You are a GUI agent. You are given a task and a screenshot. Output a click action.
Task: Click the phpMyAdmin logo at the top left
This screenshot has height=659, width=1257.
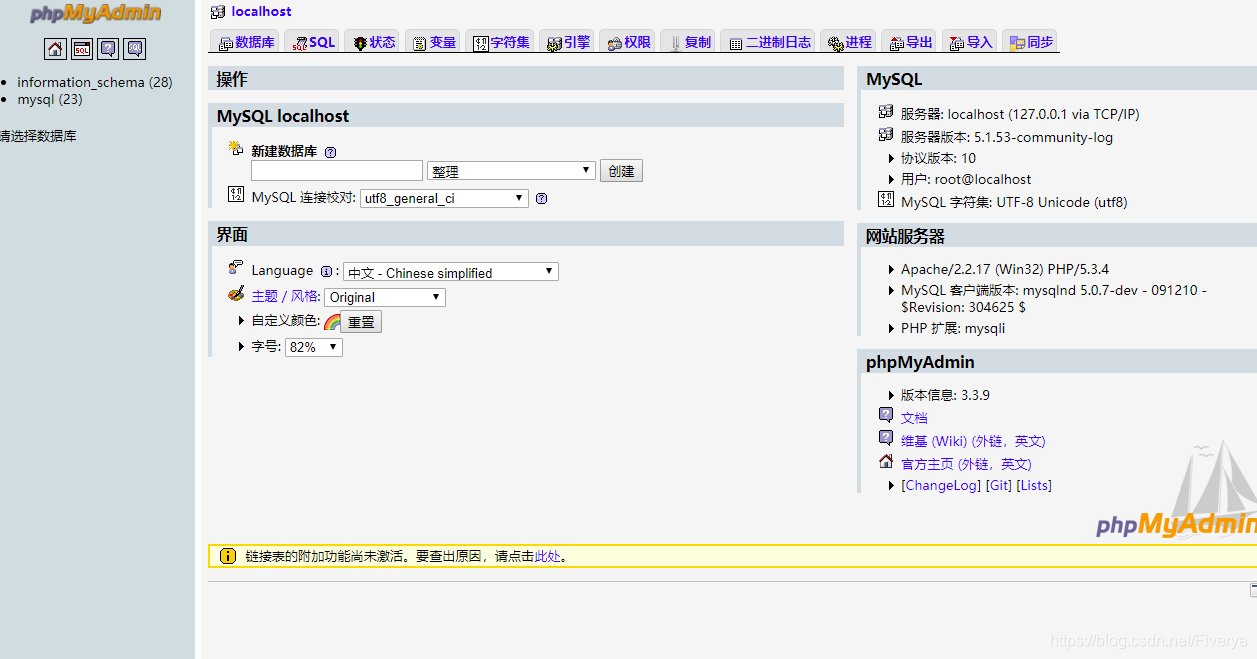[x=96, y=14]
